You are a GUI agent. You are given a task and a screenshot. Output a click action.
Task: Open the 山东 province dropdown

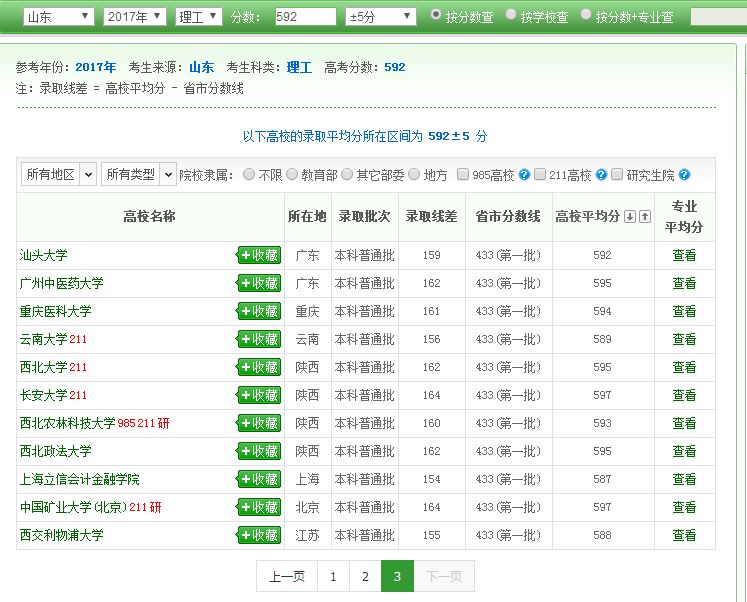59,17
